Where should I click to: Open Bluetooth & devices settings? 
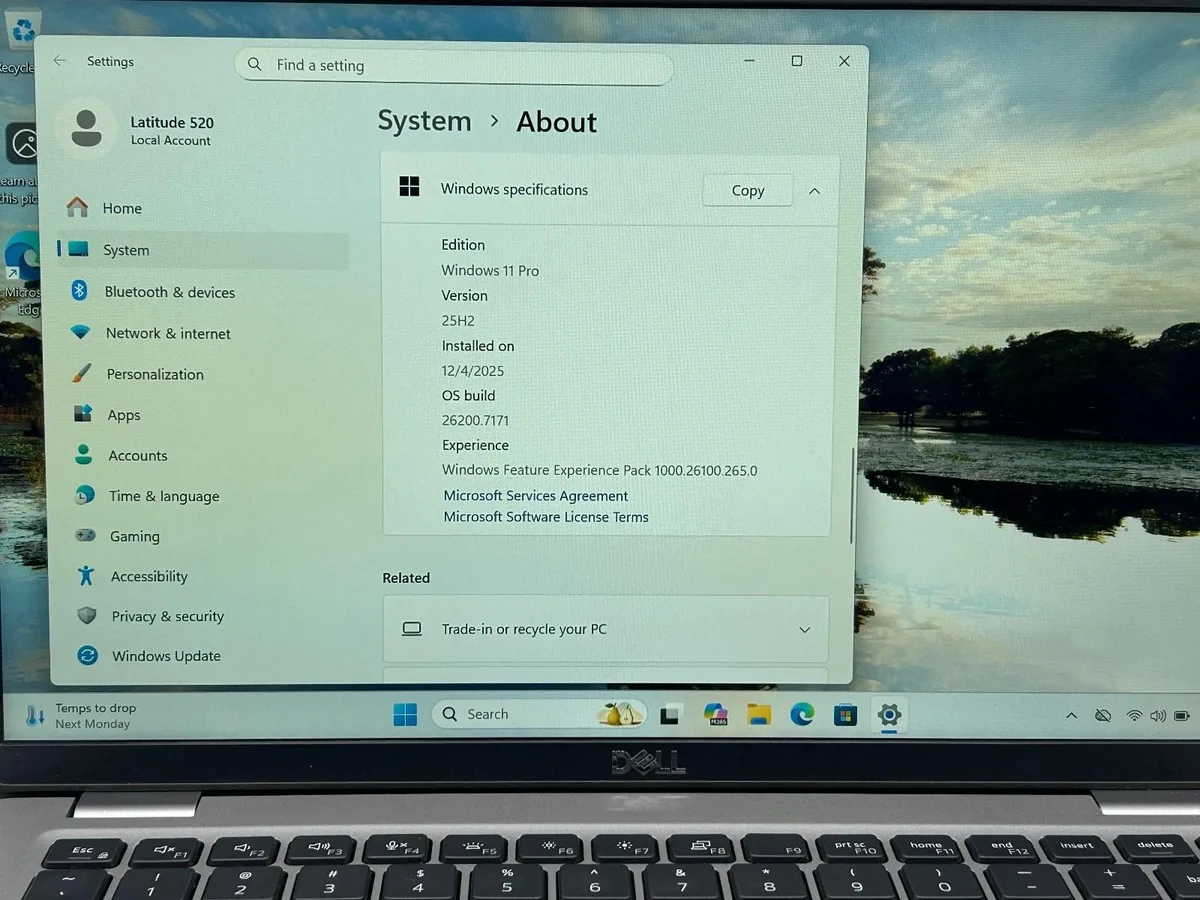153,292
